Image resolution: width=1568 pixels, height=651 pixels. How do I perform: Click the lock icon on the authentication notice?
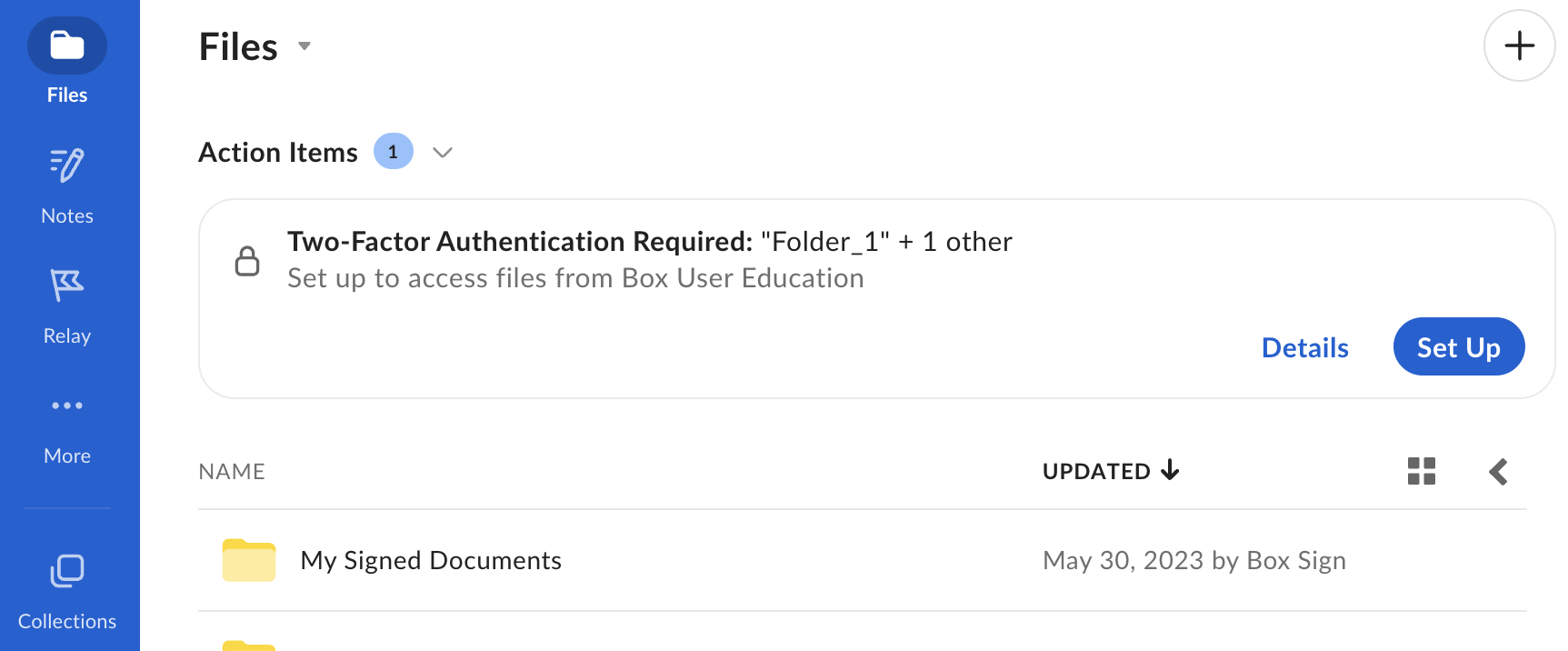[247, 260]
